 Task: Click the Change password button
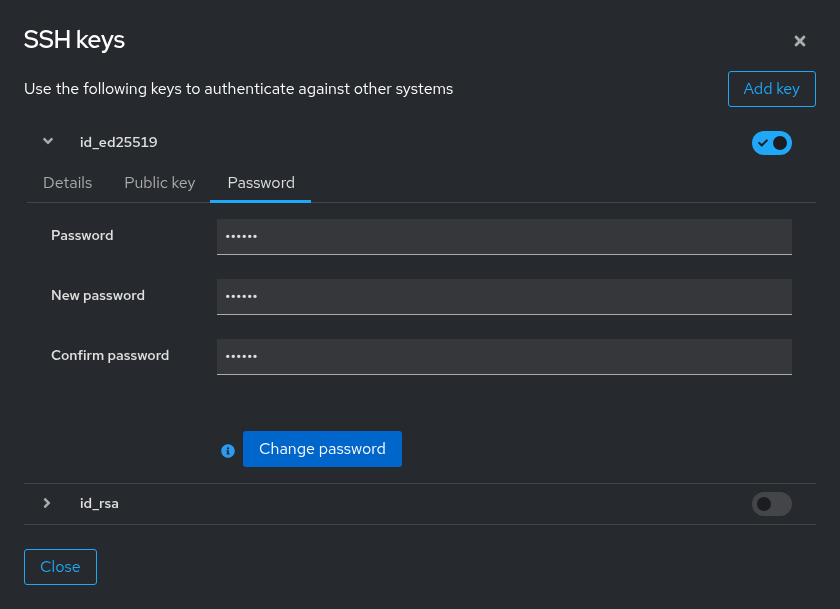pos(322,449)
